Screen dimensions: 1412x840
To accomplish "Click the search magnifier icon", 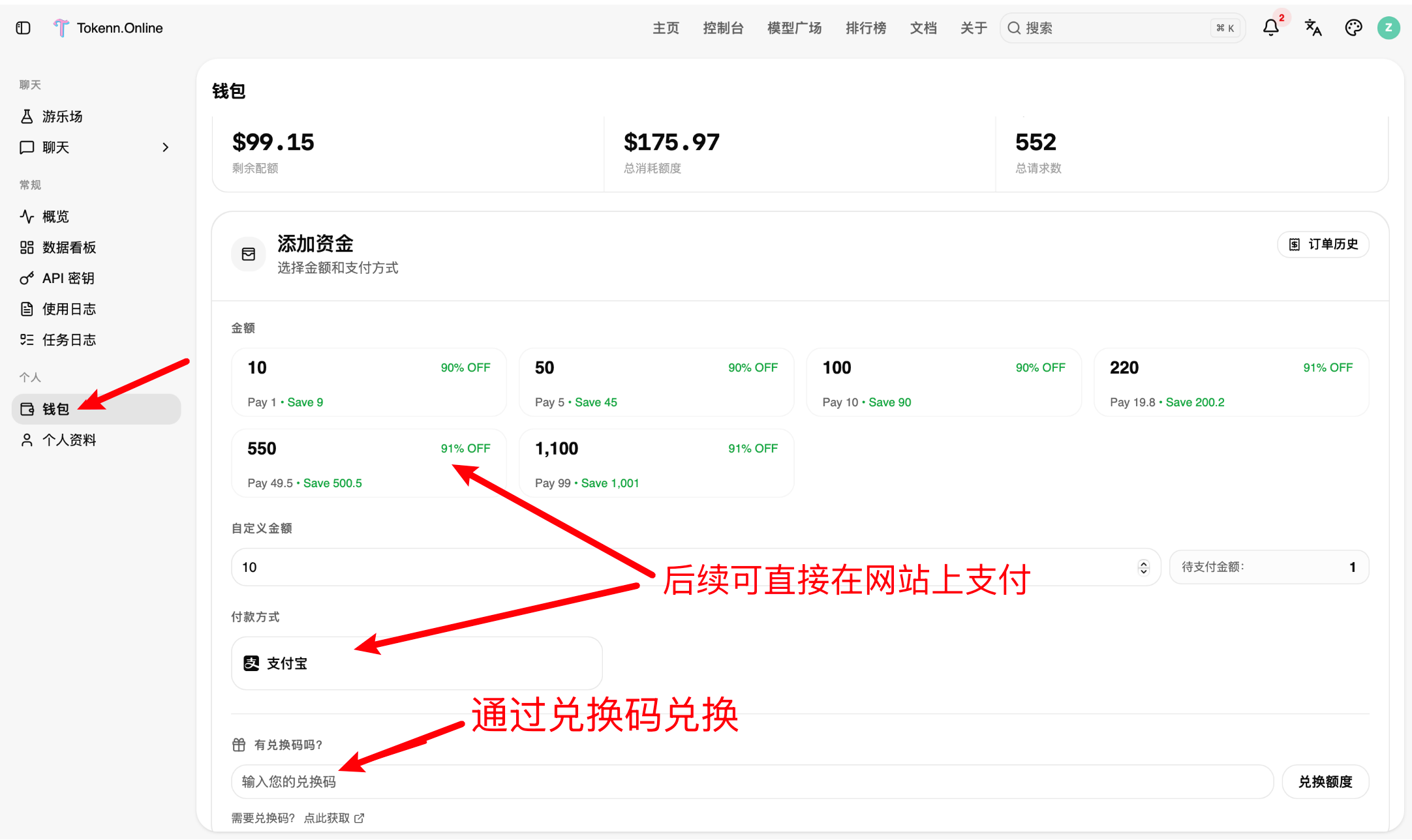I will [x=1014, y=28].
